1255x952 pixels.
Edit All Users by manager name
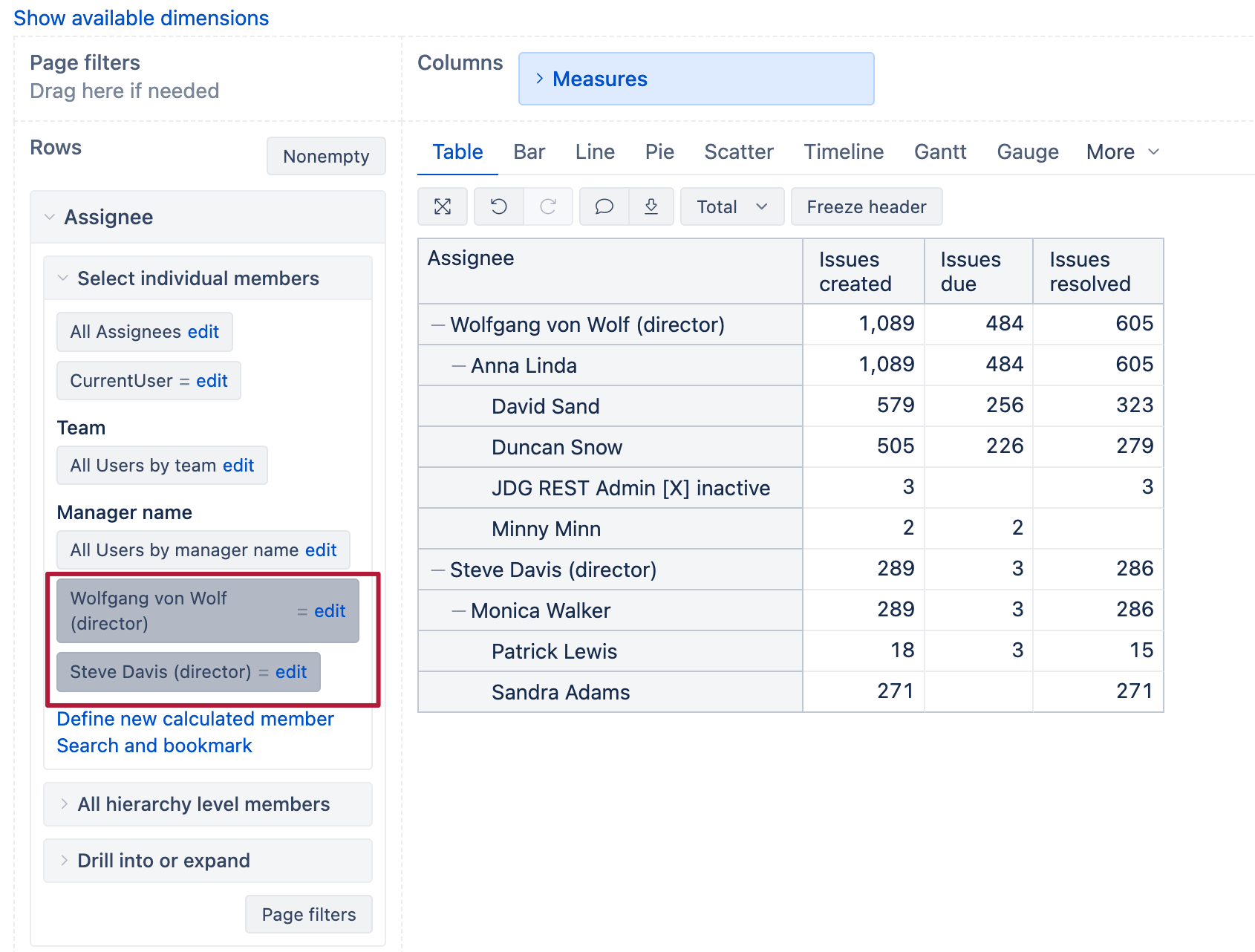point(321,550)
